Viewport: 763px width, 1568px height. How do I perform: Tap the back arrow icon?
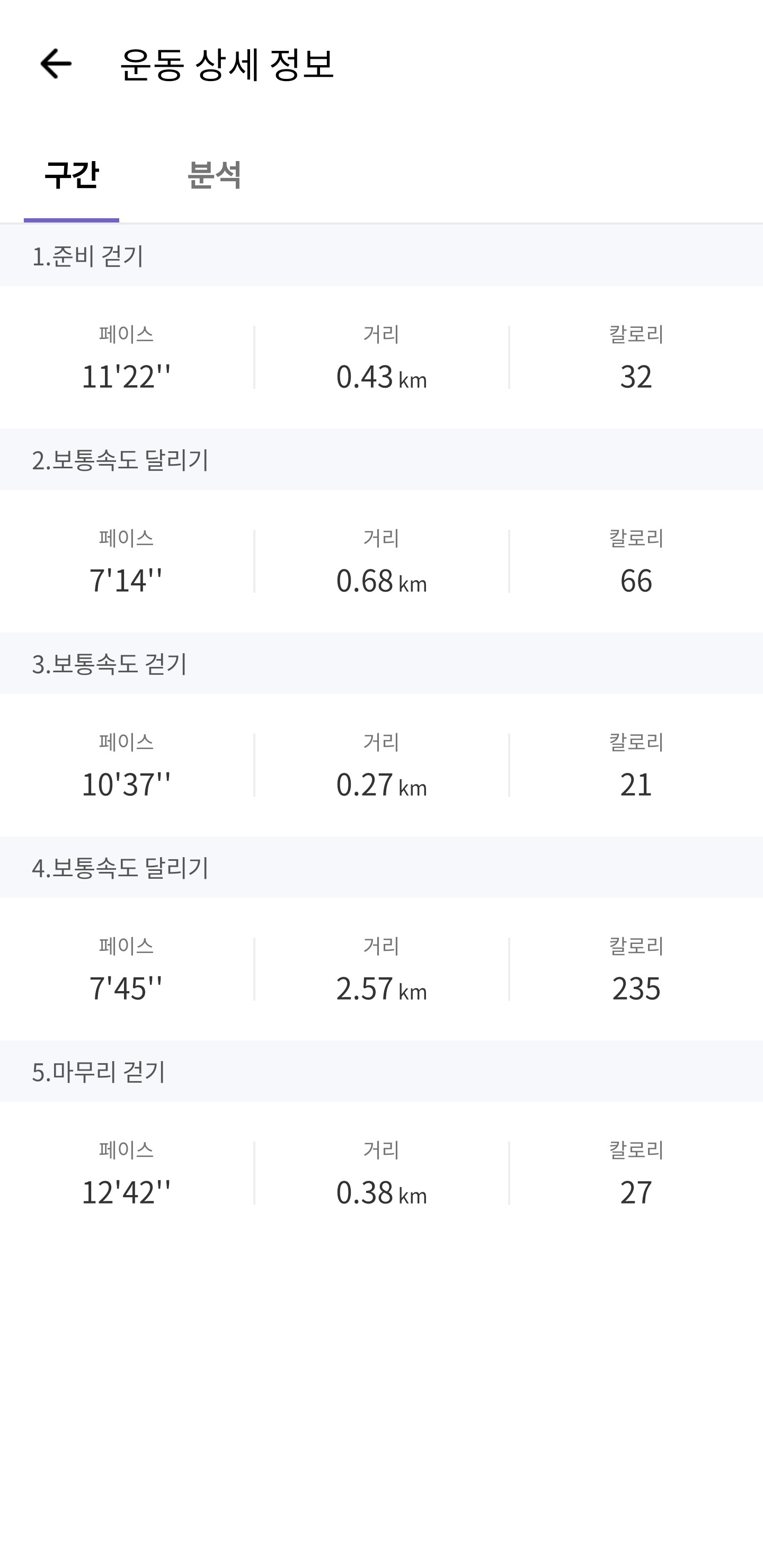tap(56, 64)
